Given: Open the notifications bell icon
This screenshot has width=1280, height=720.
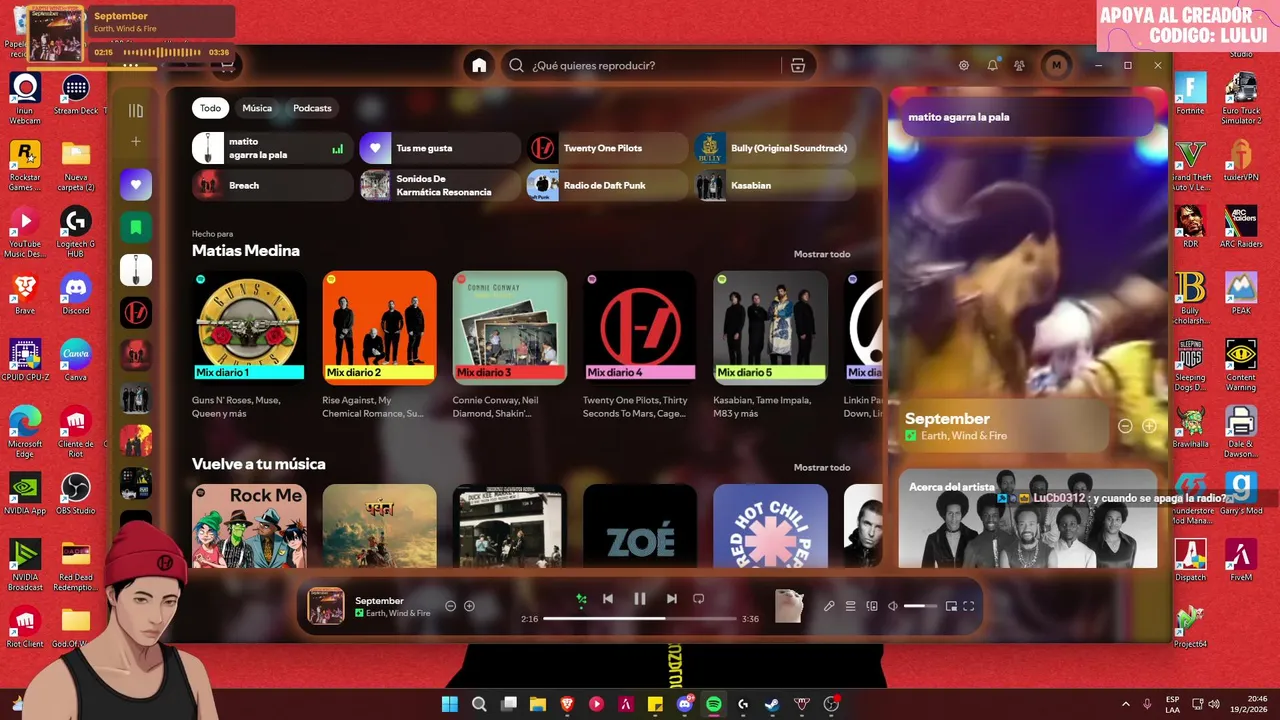Looking at the screenshot, I should tap(992, 65).
